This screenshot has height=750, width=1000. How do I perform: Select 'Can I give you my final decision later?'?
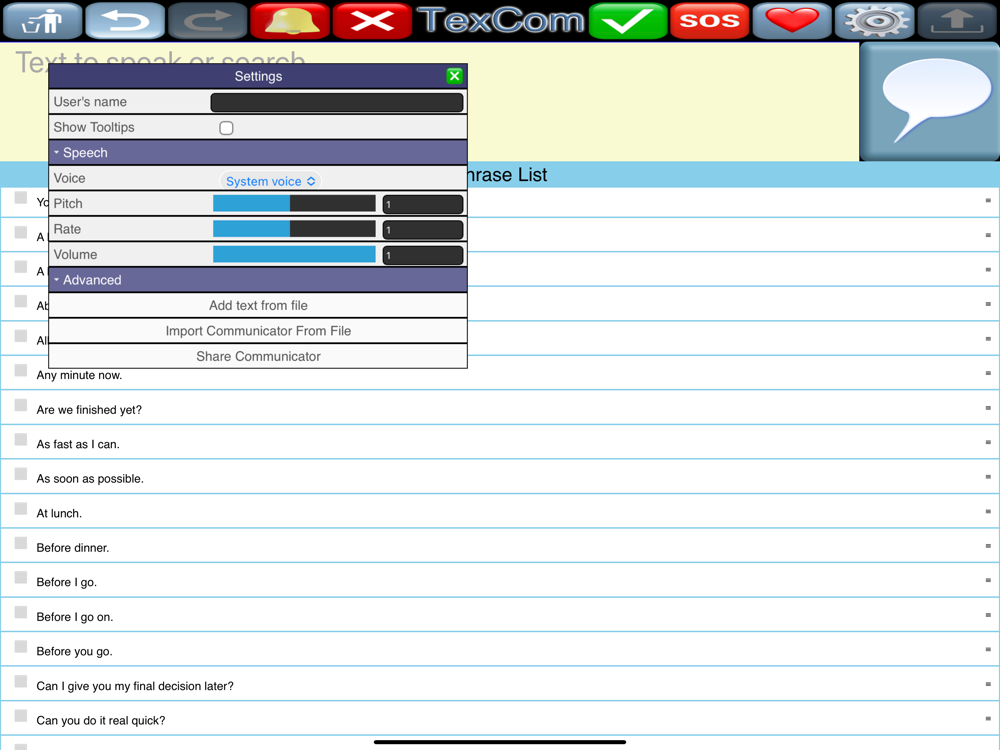pos(135,686)
